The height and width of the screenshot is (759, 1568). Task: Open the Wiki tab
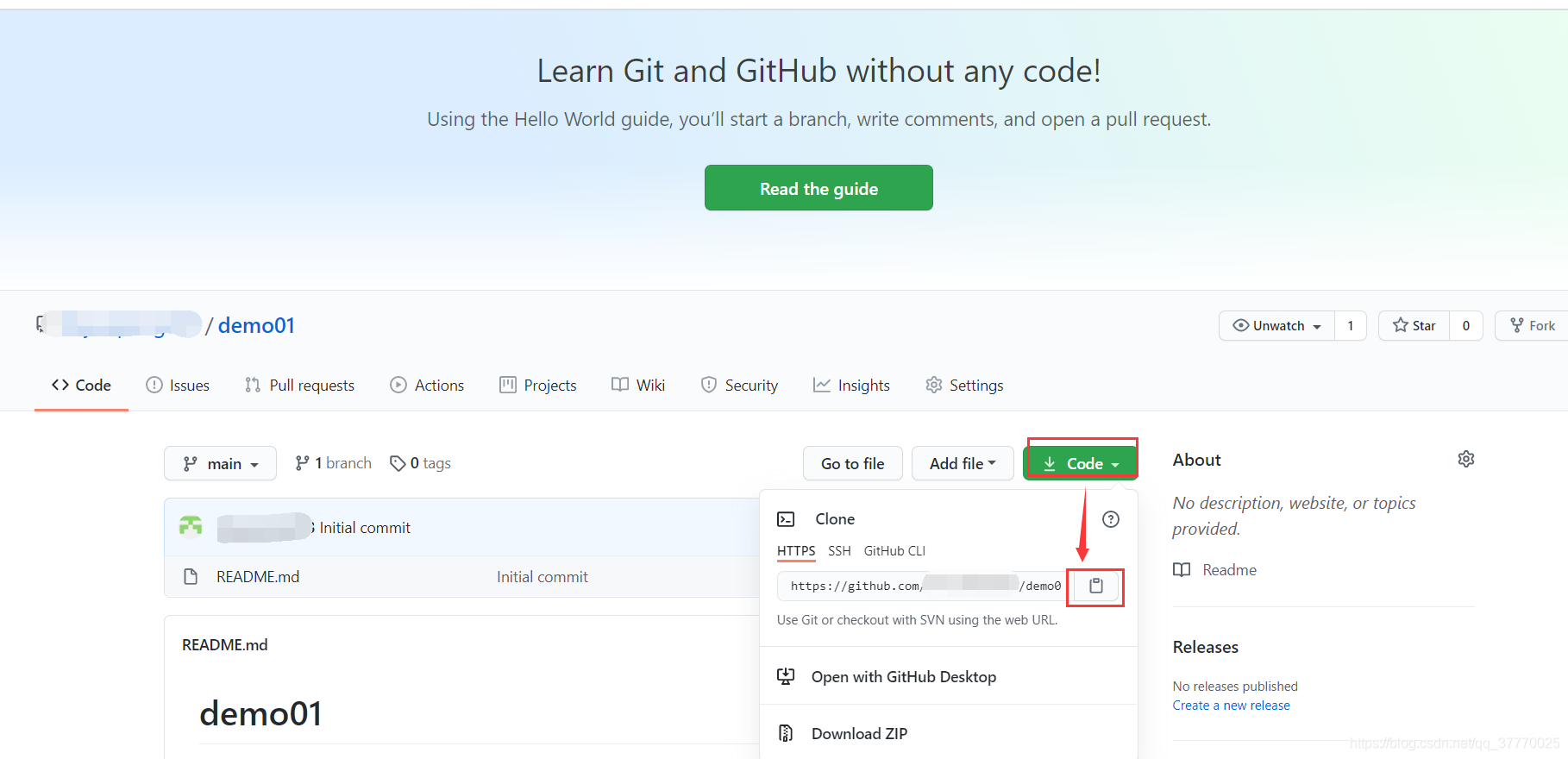click(x=638, y=385)
